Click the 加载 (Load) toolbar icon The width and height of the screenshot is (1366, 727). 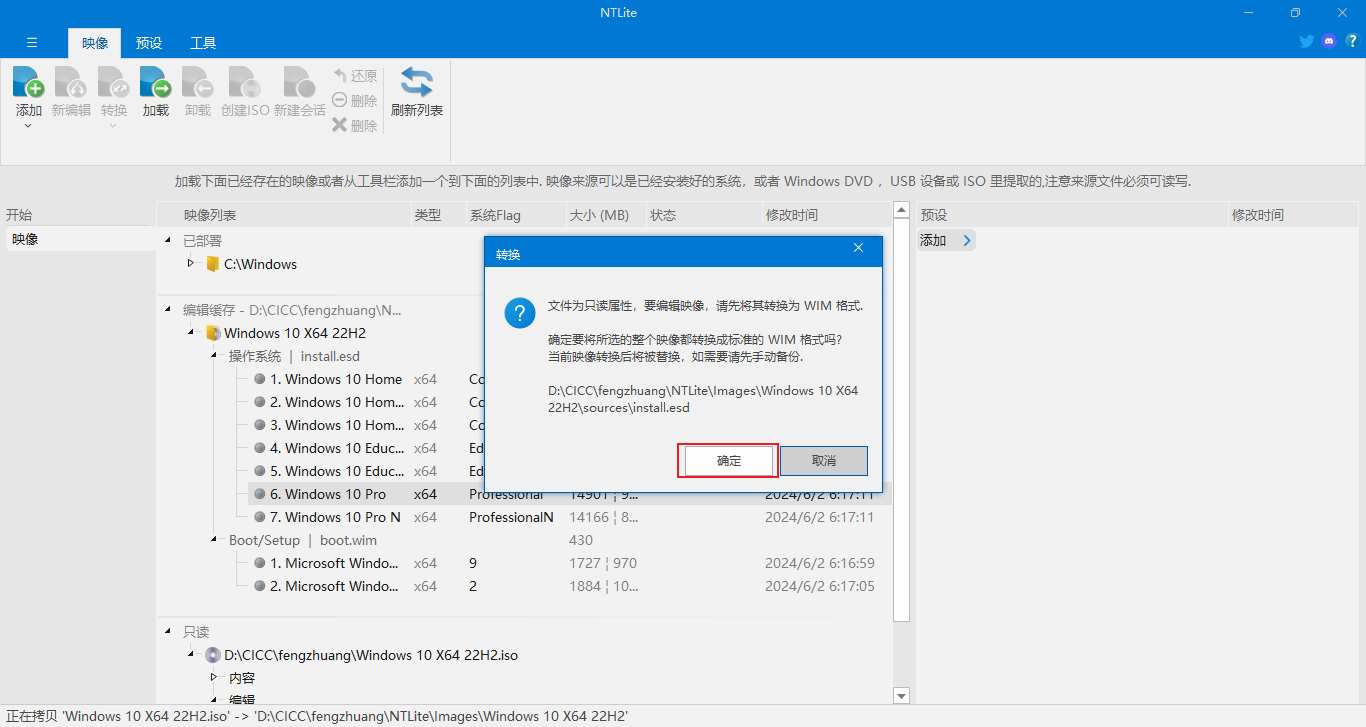[x=155, y=82]
